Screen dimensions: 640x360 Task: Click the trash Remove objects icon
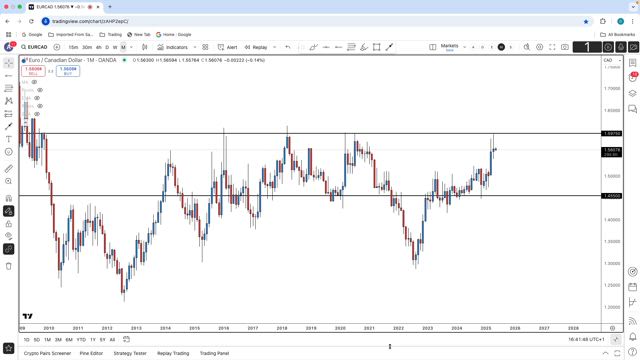(9, 266)
